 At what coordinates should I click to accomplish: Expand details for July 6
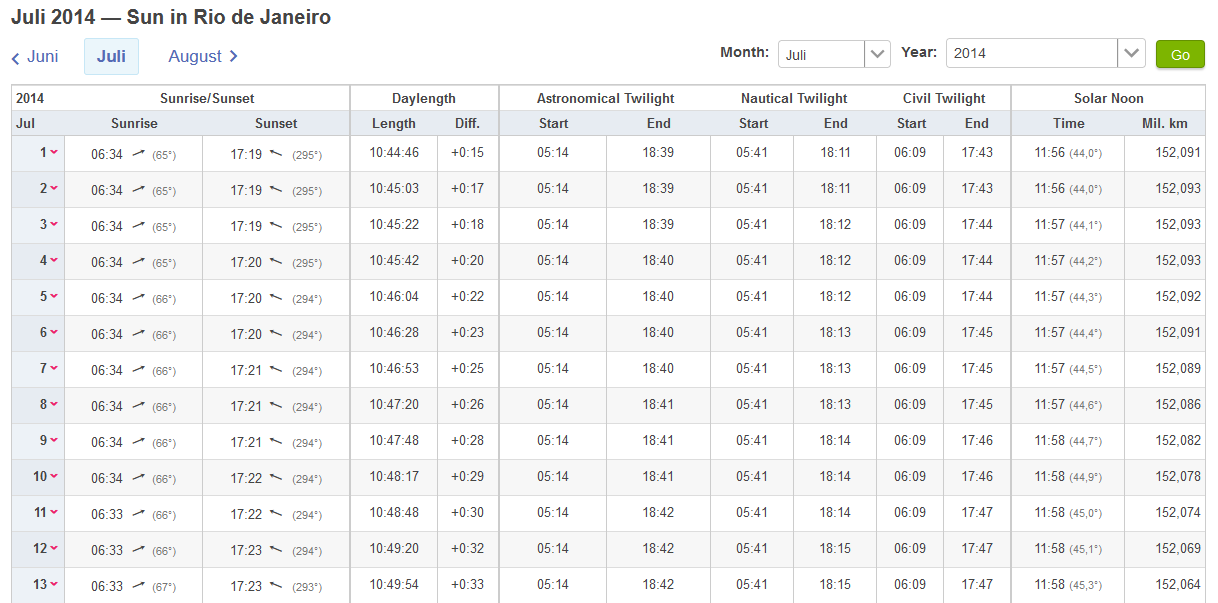click(53, 333)
